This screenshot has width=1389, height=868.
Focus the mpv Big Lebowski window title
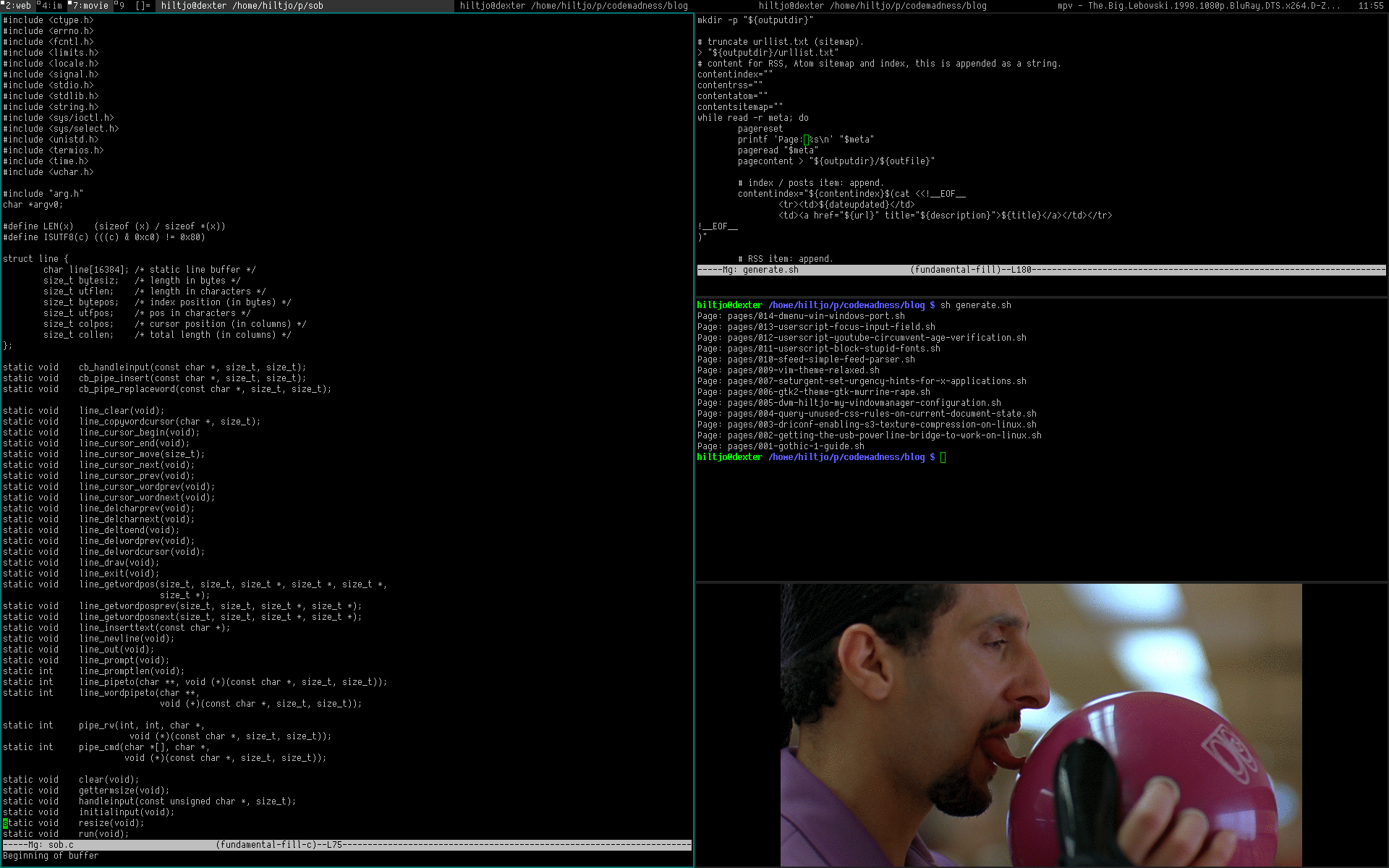(x=1199, y=6)
